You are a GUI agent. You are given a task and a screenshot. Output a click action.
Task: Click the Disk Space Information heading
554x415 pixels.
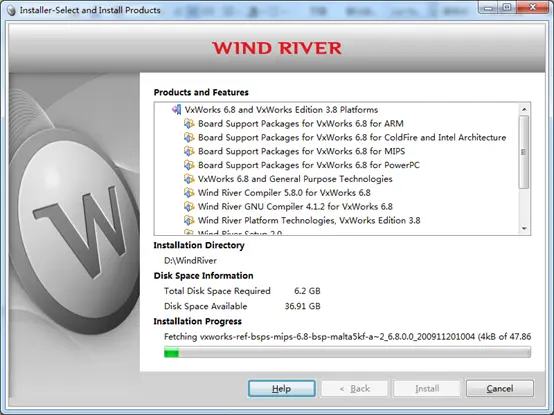point(204,275)
